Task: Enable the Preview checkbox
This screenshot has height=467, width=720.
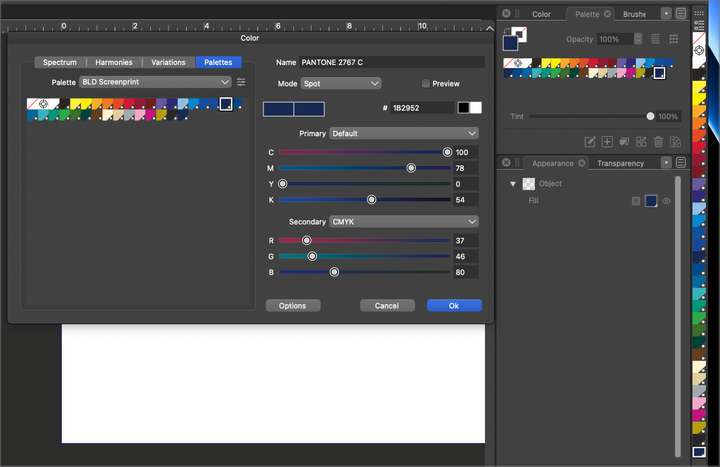Action: click(426, 84)
